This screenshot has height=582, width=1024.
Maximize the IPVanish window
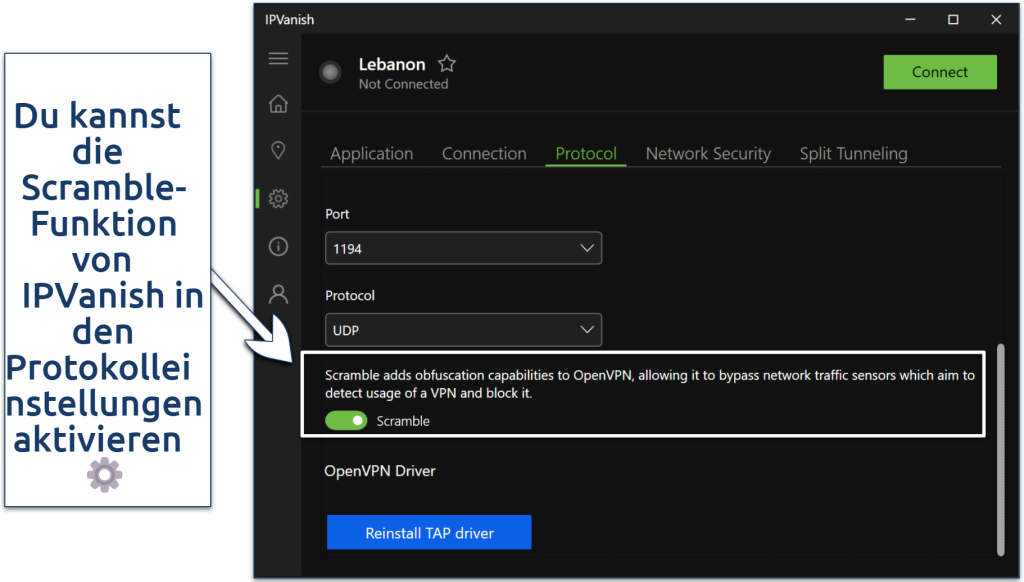click(953, 20)
